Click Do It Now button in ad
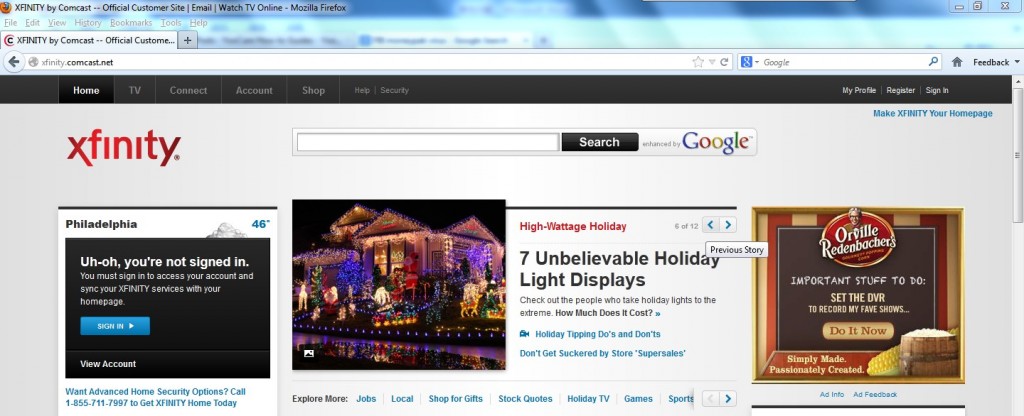The width and height of the screenshot is (1024, 416). point(858,331)
